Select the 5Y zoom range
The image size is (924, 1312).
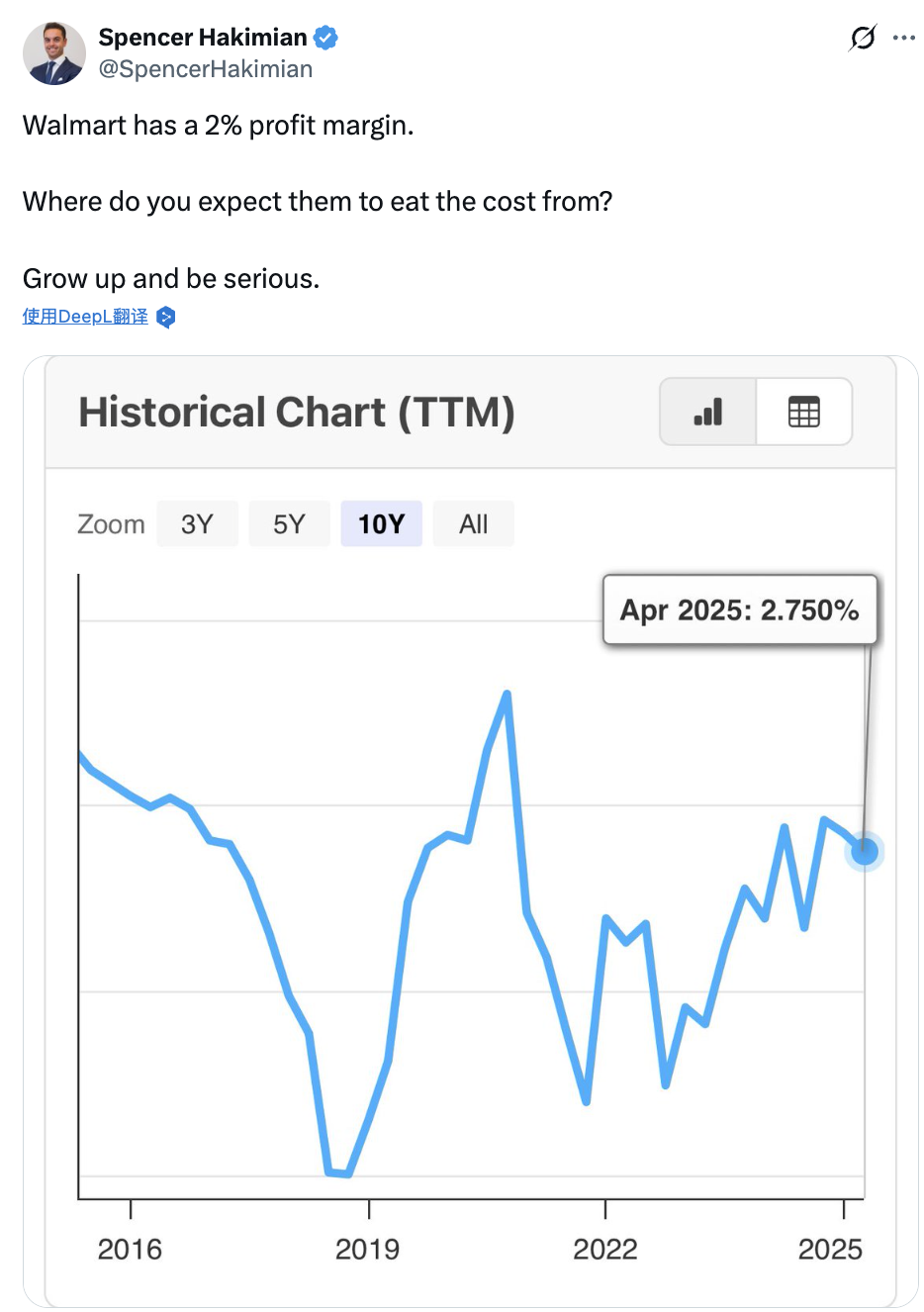(x=289, y=523)
